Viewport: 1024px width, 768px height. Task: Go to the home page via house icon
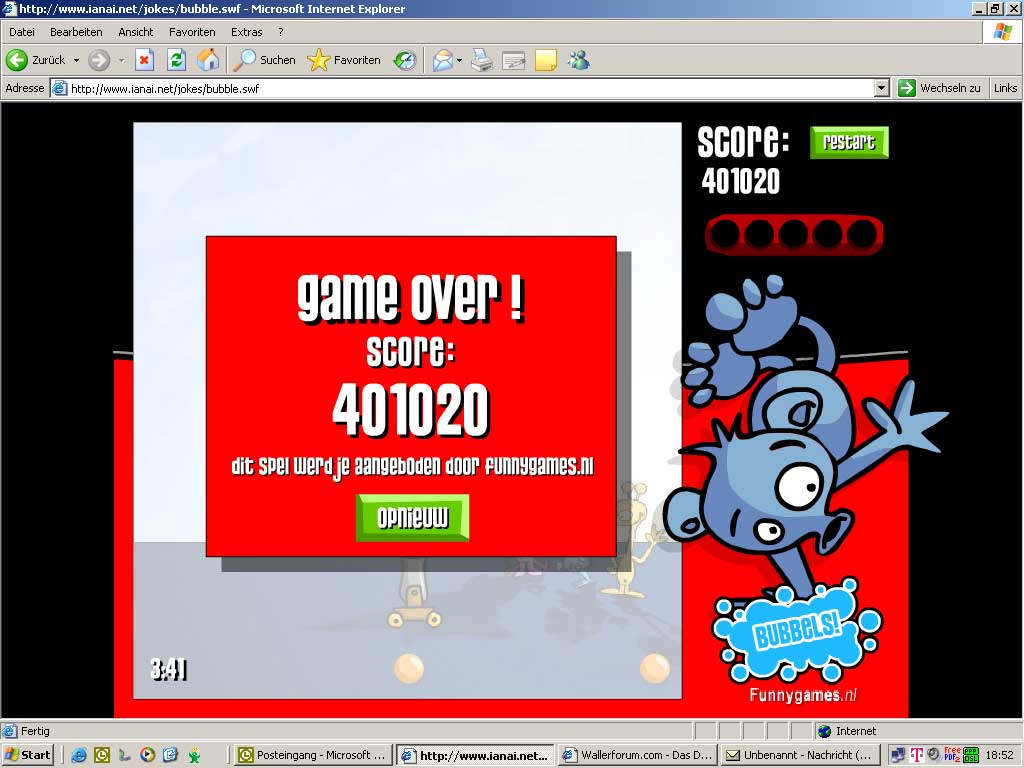(208, 60)
